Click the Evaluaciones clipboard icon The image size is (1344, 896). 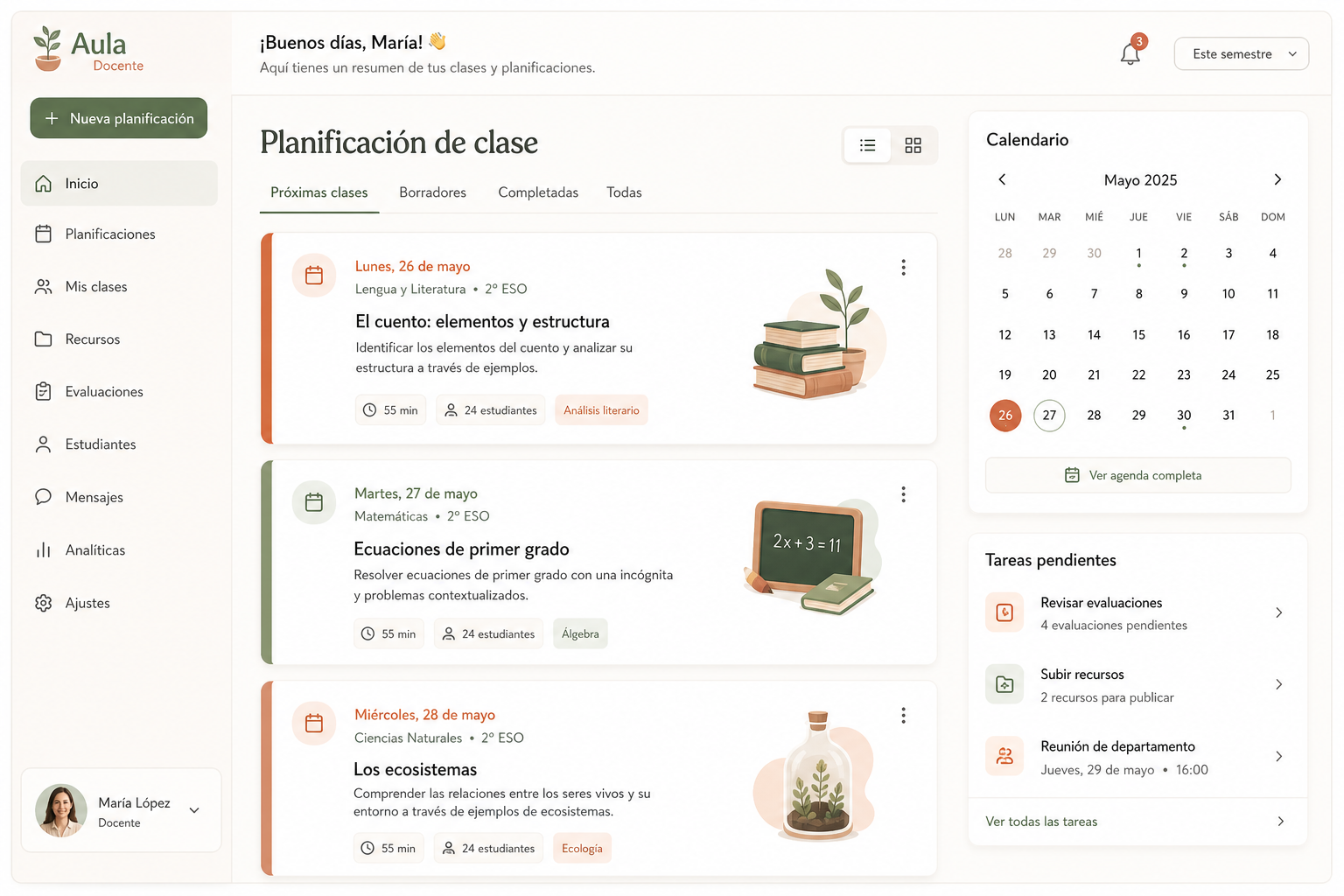(43, 392)
